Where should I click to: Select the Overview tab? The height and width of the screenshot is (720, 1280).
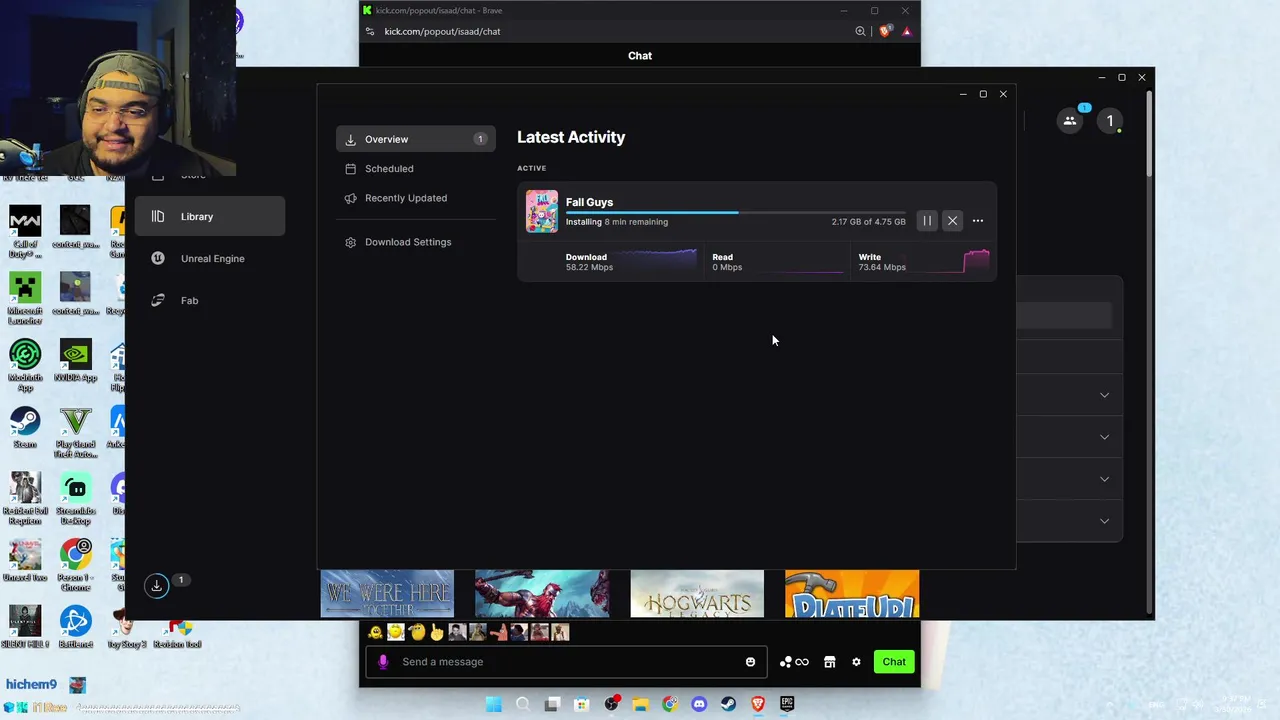tap(416, 139)
